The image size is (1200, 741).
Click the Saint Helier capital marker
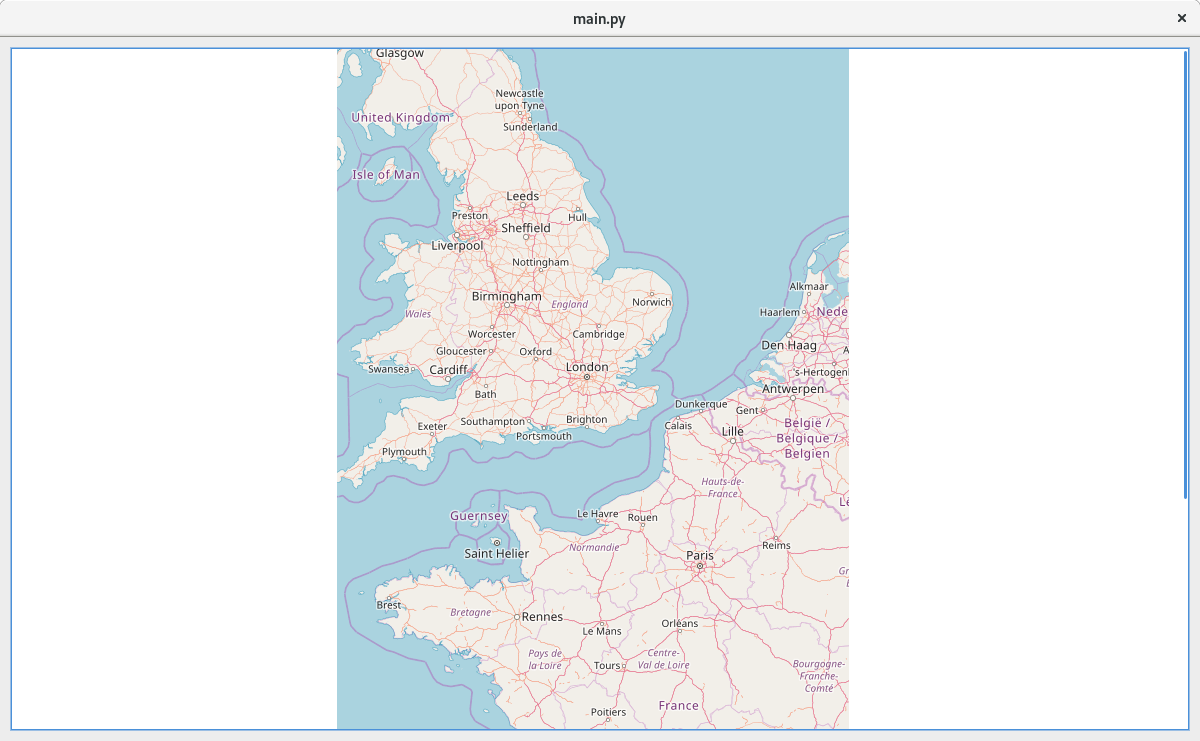tap(496, 542)
